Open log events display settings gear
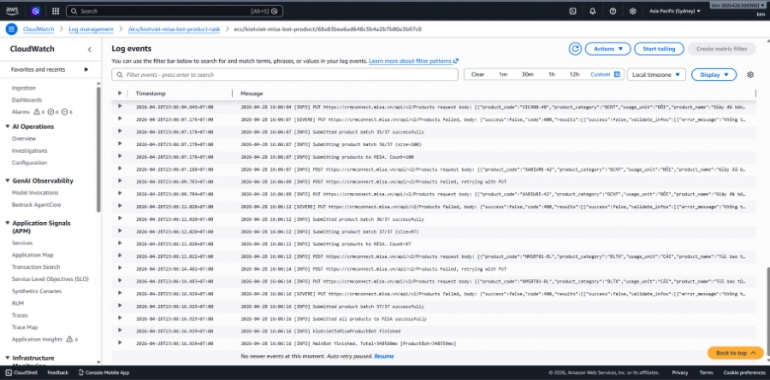The image size is (770, 380). [750, 75]
